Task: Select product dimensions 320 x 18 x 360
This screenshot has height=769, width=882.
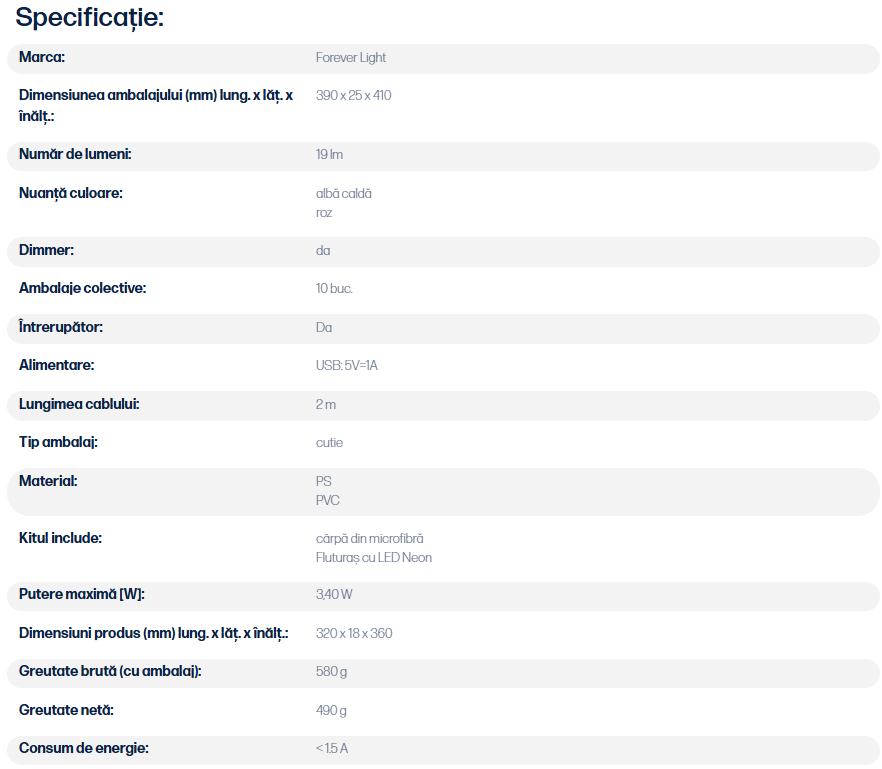Action: [354, 633]
